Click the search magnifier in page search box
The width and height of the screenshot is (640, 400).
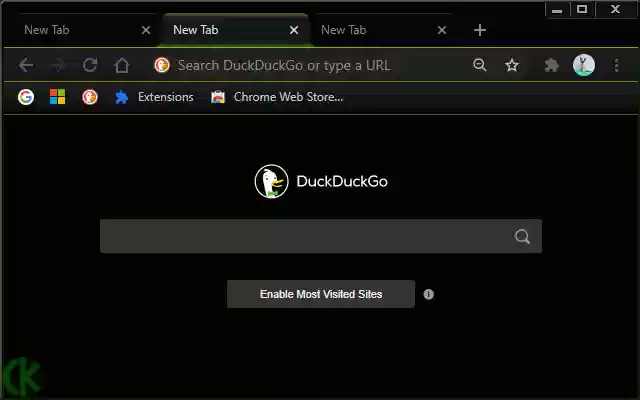click(x=522, y=236)
